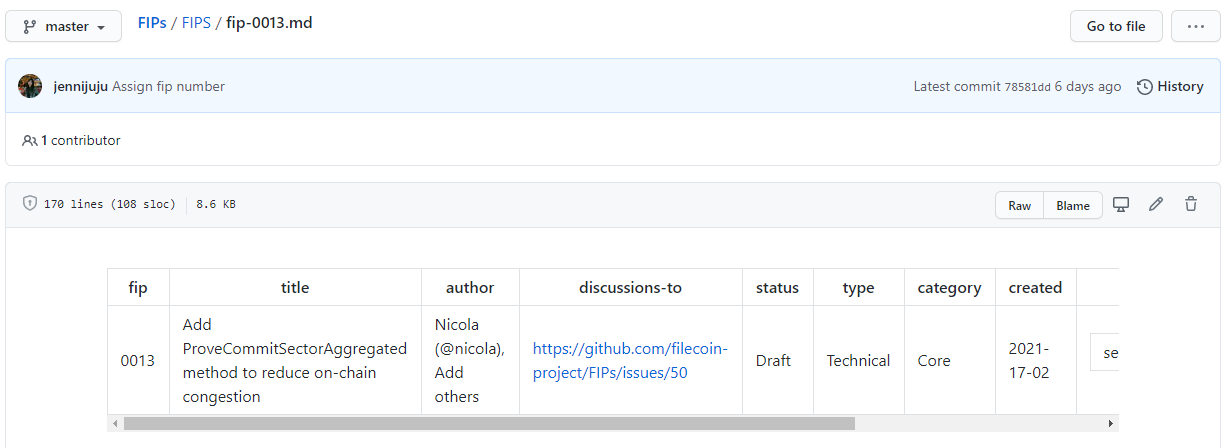Open the filecoin-project FIPs issues/50 link

coord(630,360)
